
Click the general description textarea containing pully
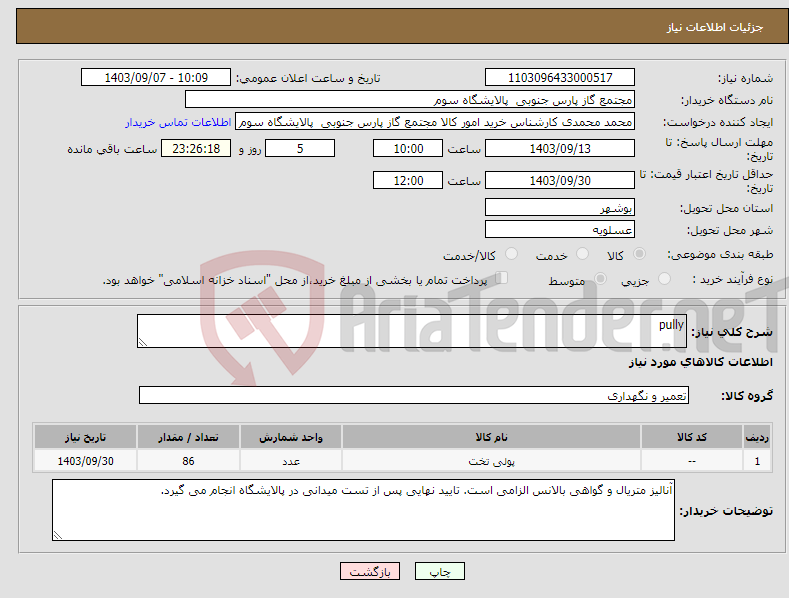coord(412,331)
